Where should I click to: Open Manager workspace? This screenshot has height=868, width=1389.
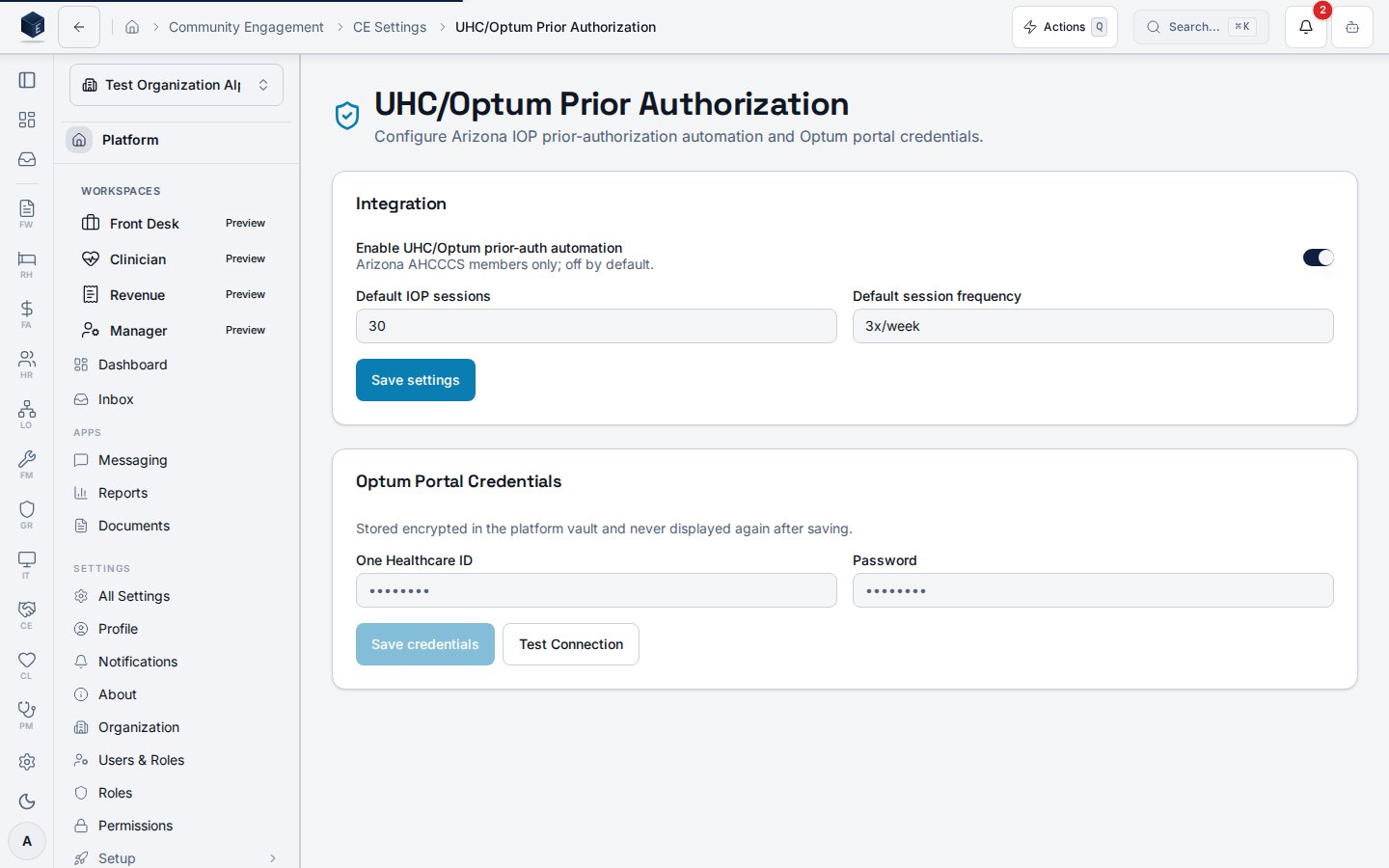(x=177, y=331)
